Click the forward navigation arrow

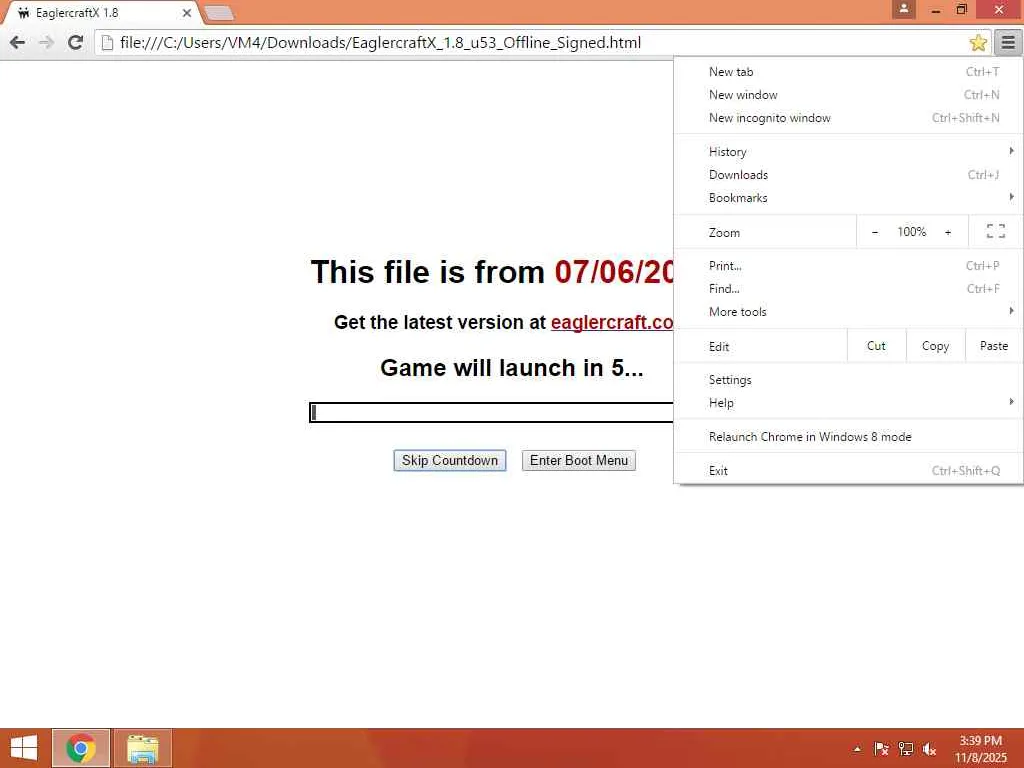(x=46, y=42)
